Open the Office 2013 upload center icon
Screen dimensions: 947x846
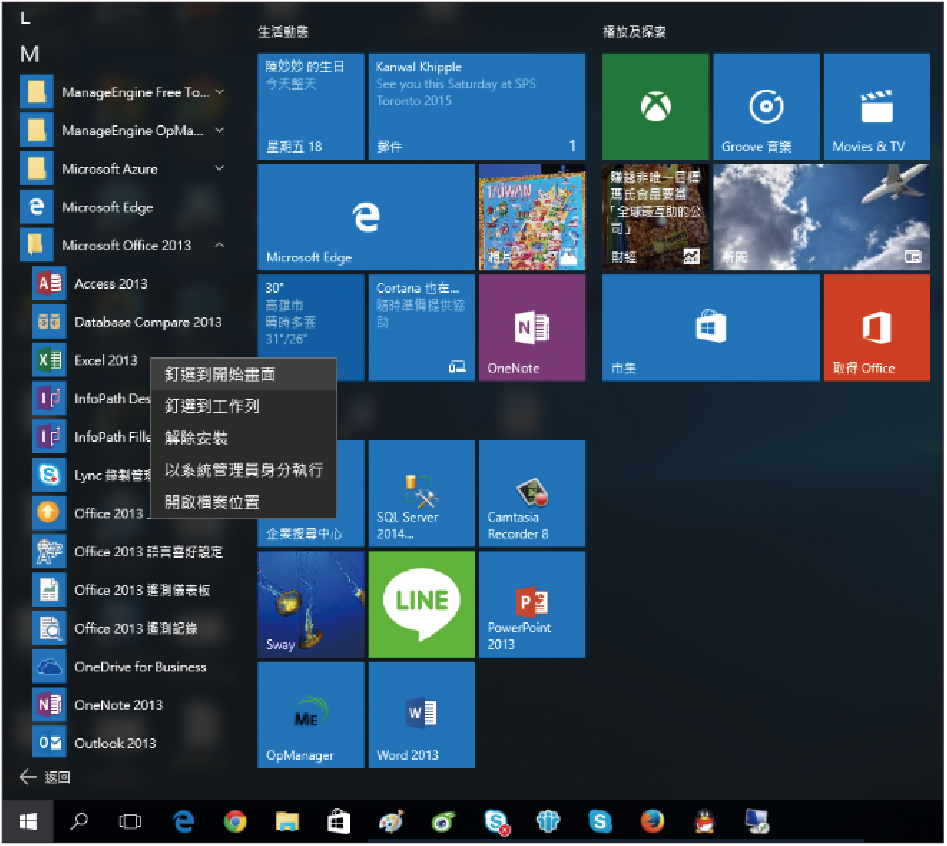[x=49, y=513]
